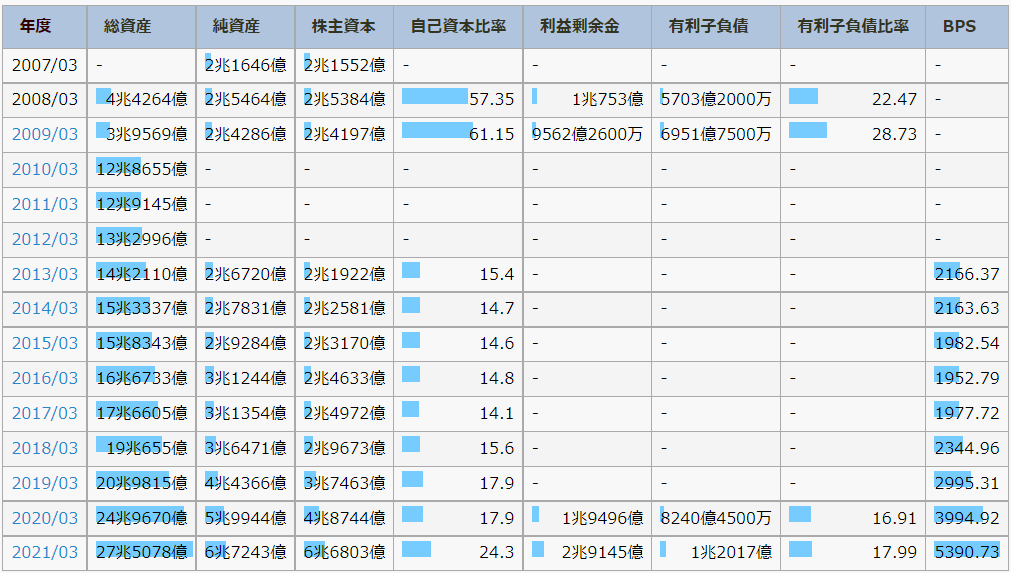Screen dimensions: 1011x573
Task: Open the 2014/03 fiscal year link
Action: click(x=44, y=308)
